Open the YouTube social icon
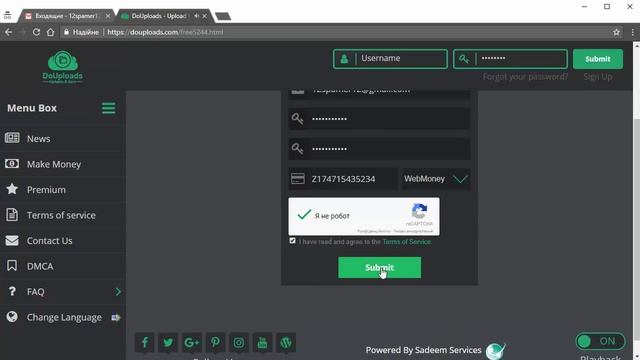The image size is (640, 360). pos(262,342)
